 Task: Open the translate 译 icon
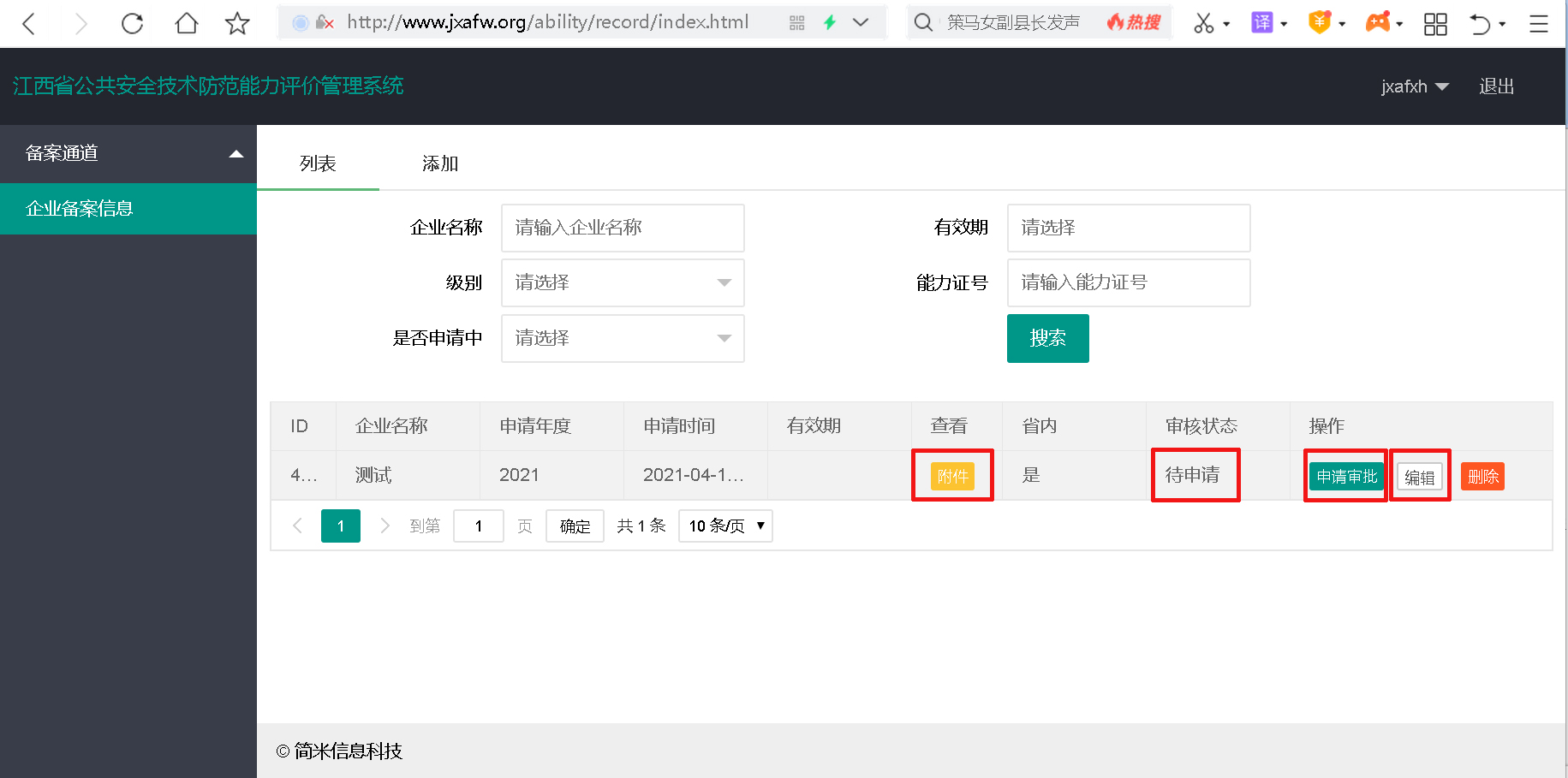[x=1261, y=23]
